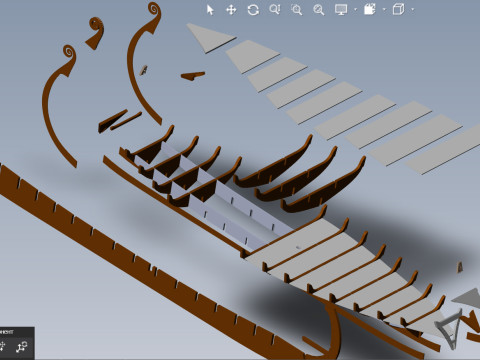The height and width of the screenshot is (360, 480).
Task: Click the view orientation cube icon
Action: 398,9
